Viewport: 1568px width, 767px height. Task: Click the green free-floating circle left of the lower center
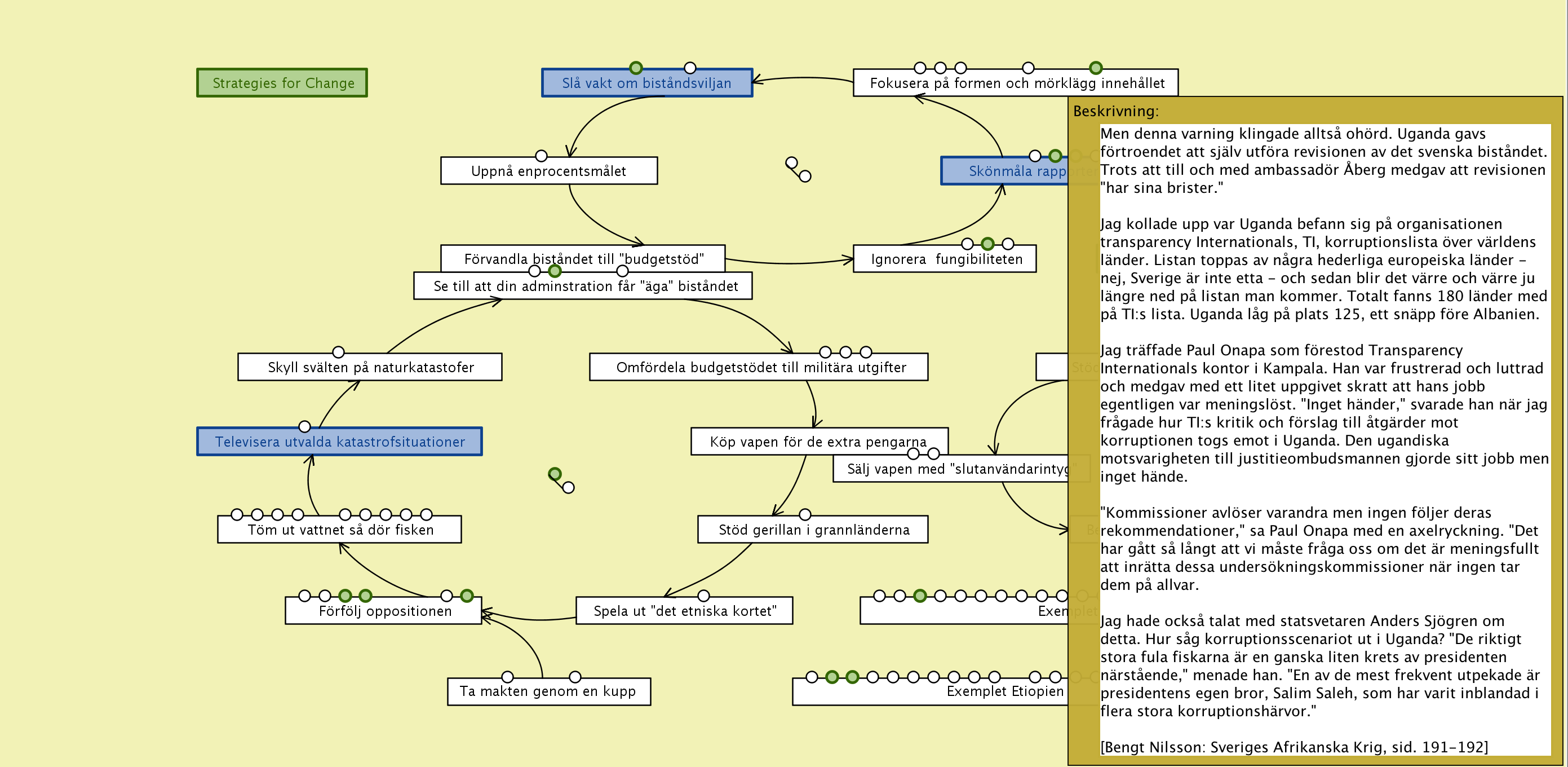[555, 474]
